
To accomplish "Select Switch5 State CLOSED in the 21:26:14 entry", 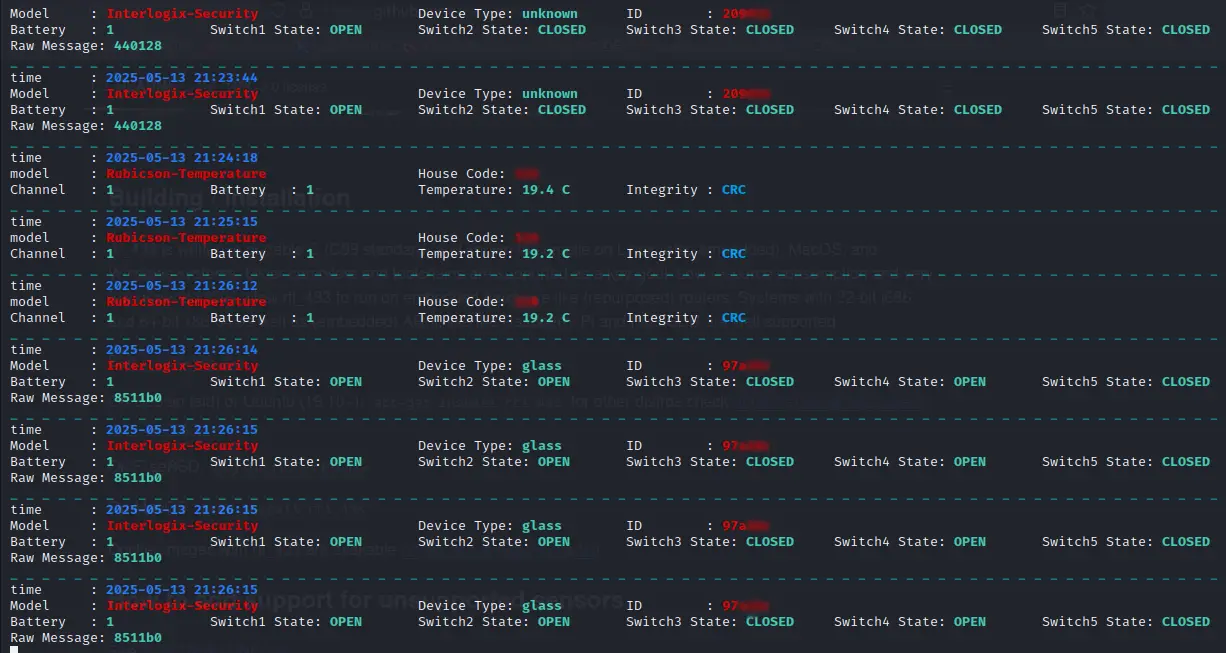I will [x=1186, y=382].
